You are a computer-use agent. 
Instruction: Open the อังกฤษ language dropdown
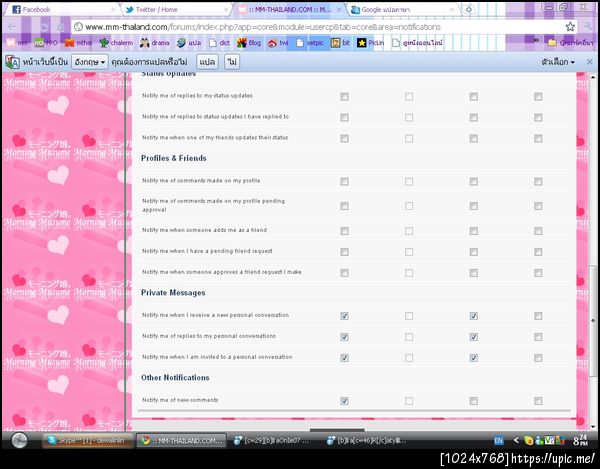point(90,62)
